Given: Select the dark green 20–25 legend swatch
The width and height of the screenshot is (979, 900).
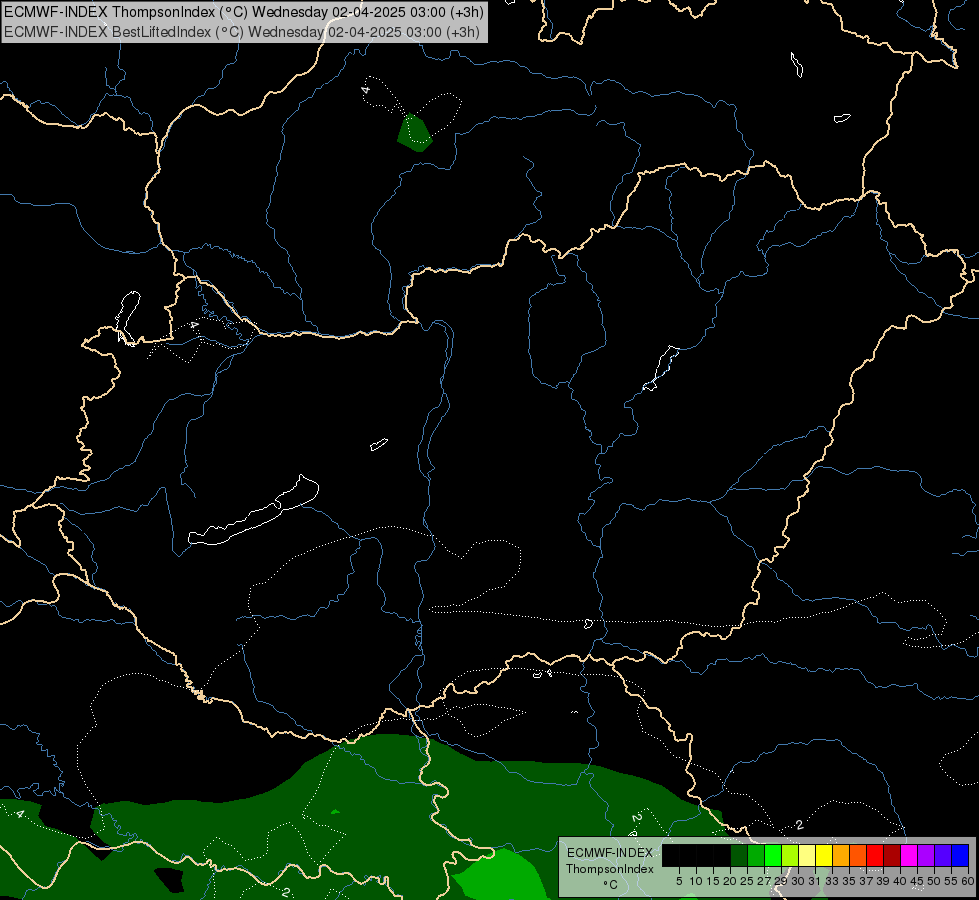Looking at the screenshot, I should click(739, 855).
